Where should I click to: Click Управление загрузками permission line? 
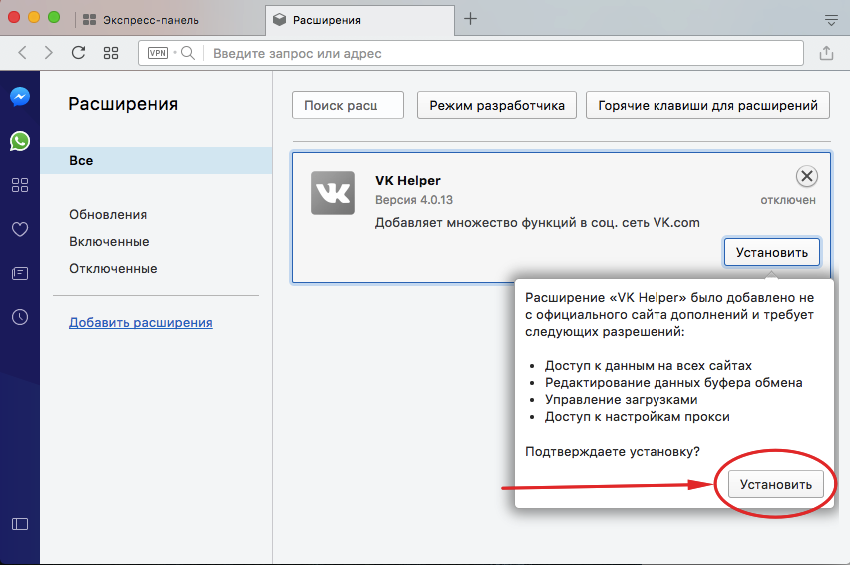[x=621, y=400]
